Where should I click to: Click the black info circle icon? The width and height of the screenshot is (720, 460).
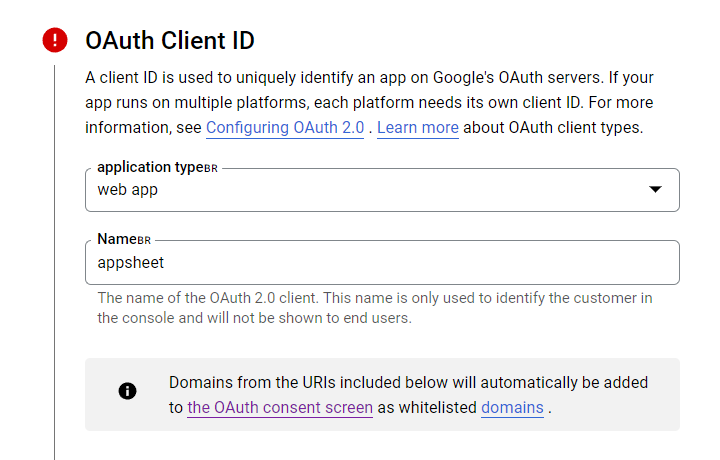(x=127, y=391)
